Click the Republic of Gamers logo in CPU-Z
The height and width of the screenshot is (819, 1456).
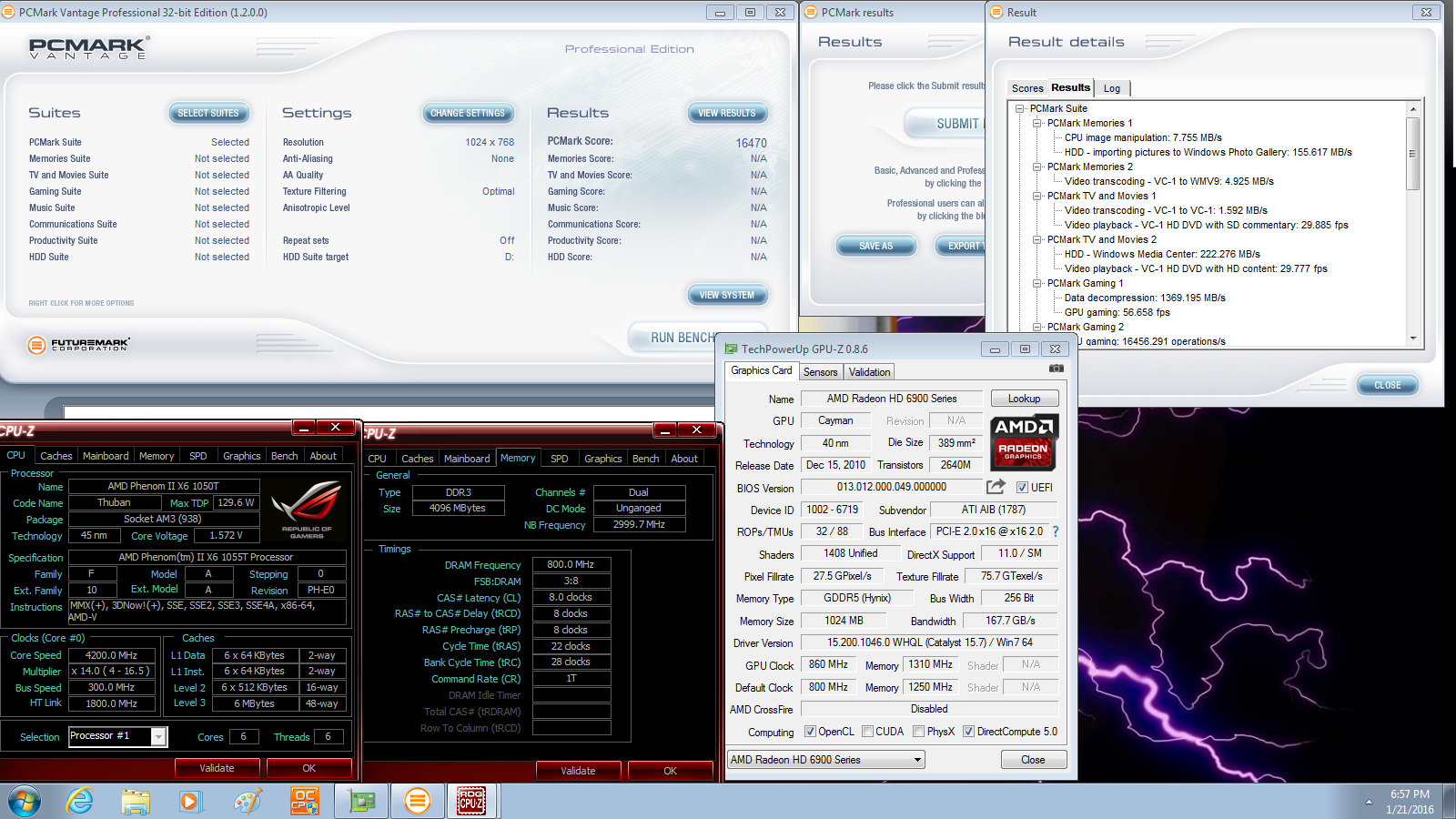pos(307,510)
